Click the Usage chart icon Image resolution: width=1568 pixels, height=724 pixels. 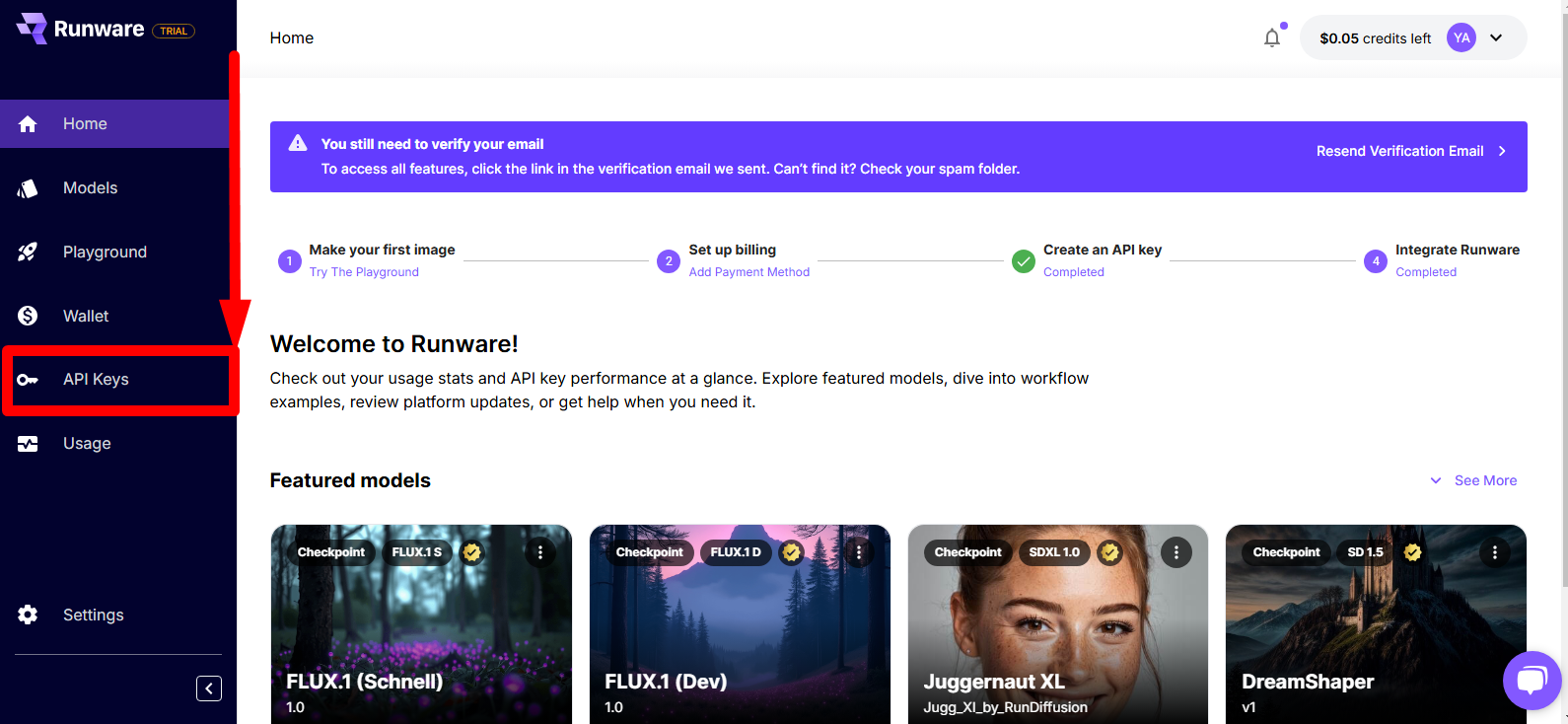pos(28,444)
